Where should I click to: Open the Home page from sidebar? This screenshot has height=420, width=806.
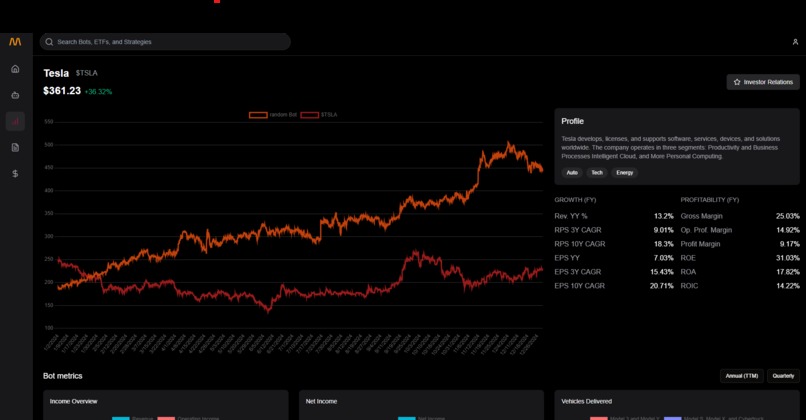(x=15, y=69)
